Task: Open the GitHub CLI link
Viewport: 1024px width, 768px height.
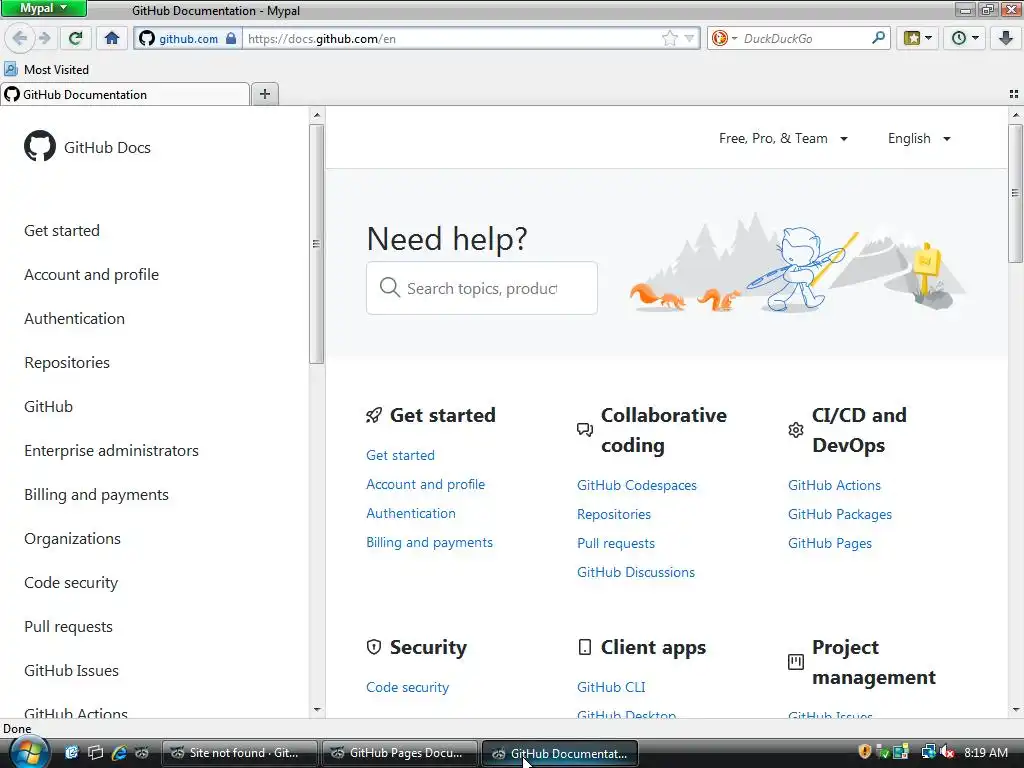Action: pos(611,687)
